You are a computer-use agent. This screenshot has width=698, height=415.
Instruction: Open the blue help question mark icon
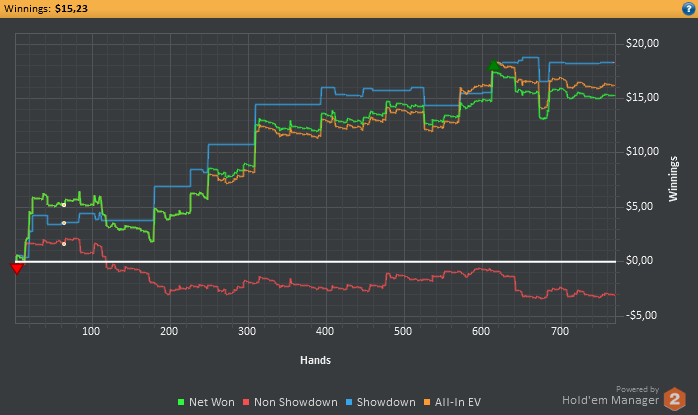click(x=688, y=8)
